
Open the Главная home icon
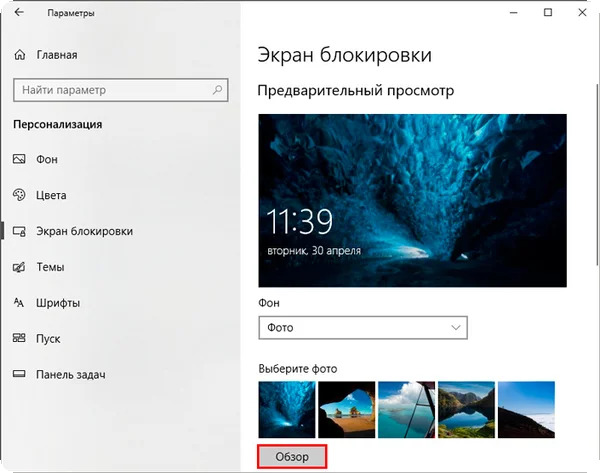[20, 55]
